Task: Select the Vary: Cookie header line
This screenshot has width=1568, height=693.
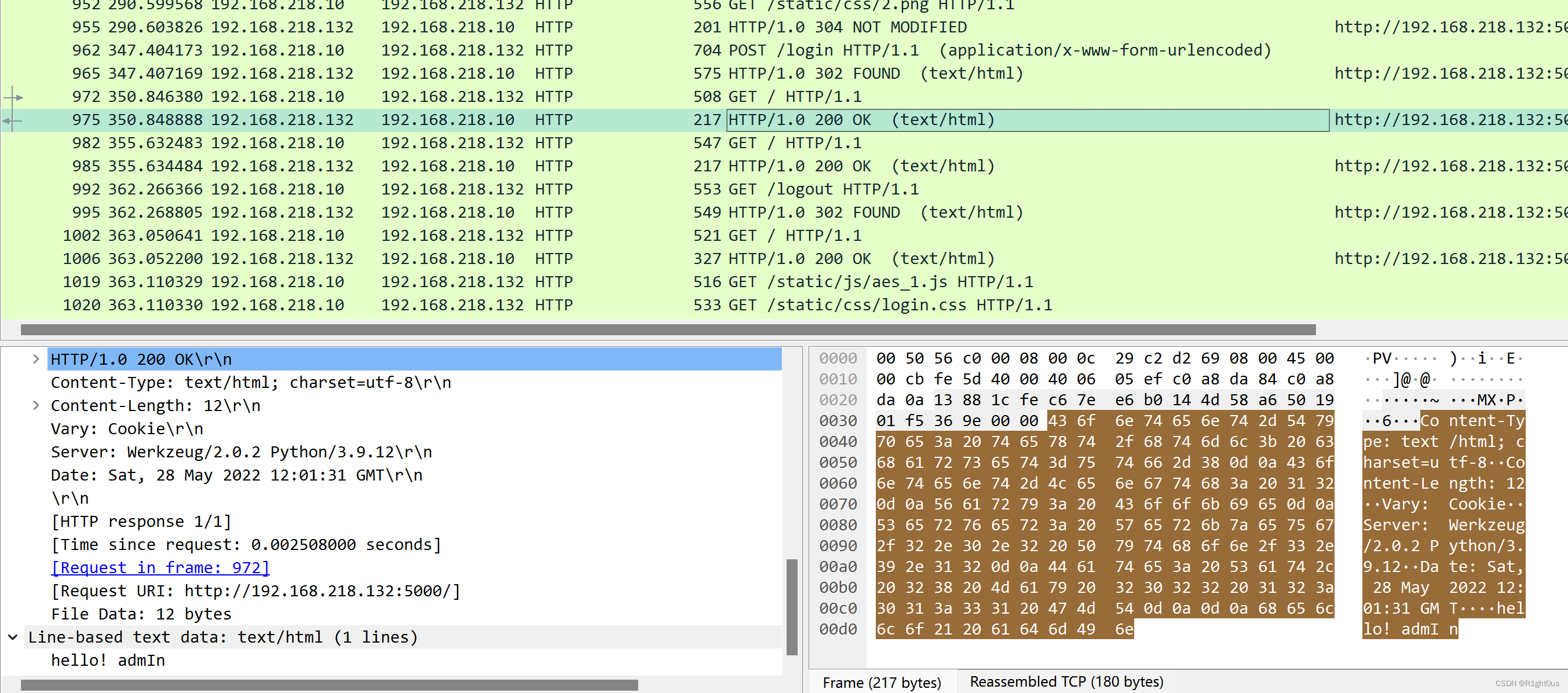Action: click(x=127, y=429)
